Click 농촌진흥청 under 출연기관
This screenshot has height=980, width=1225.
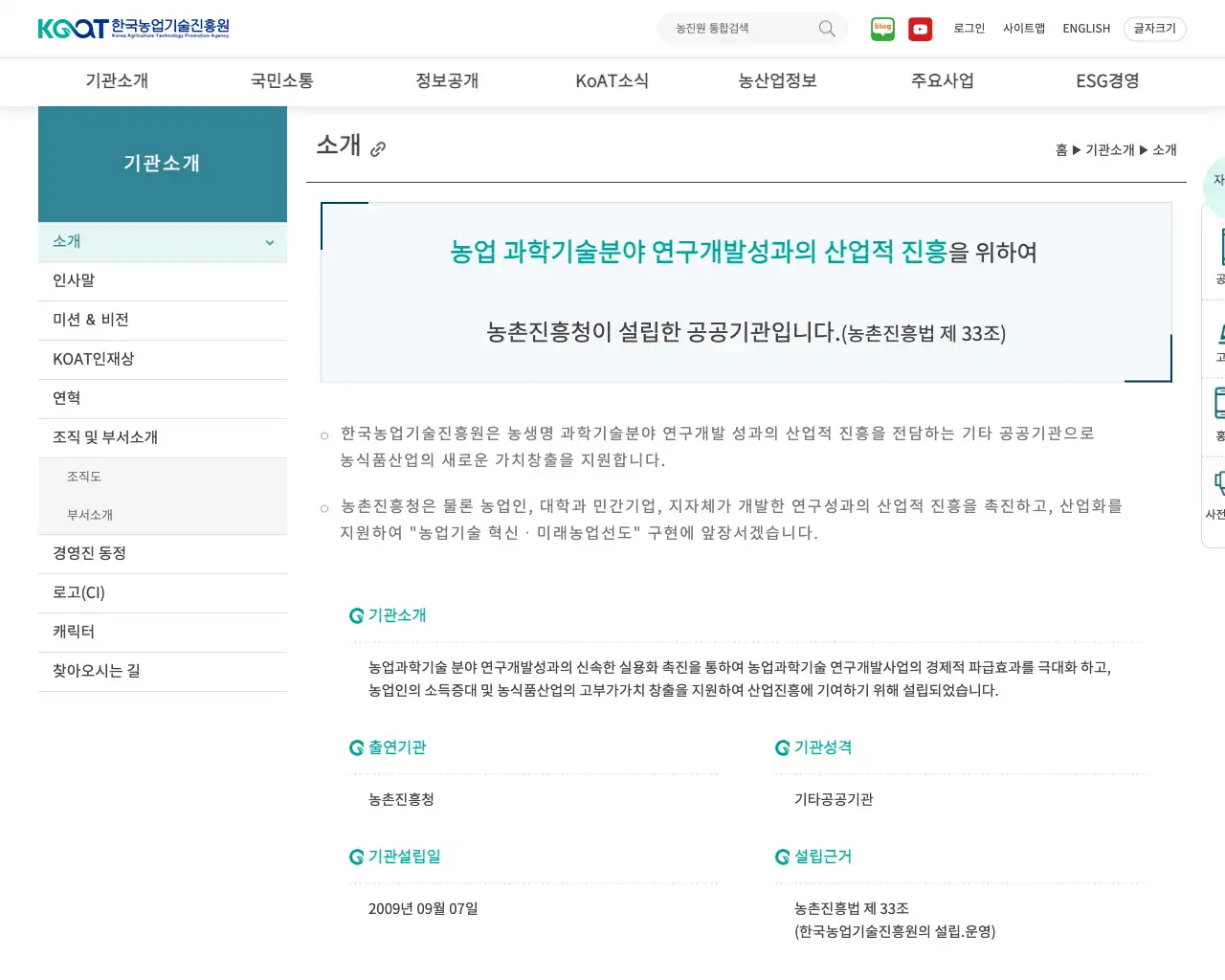coord(401,800)
